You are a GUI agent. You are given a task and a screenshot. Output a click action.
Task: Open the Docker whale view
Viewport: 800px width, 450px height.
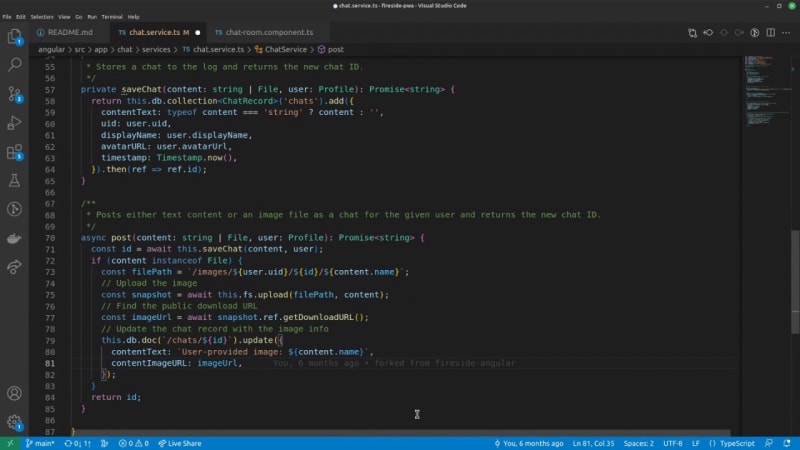tap(14, 238)
